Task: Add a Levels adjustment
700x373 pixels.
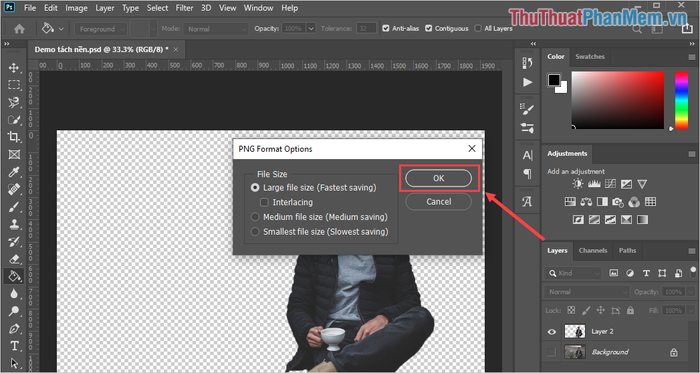Action: (594, 184)
